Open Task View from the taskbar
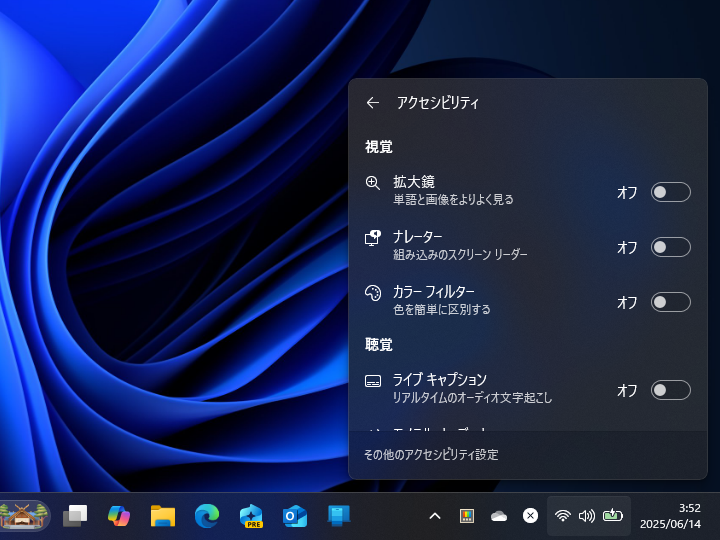The image size is (720, 540). pos(75,516)
